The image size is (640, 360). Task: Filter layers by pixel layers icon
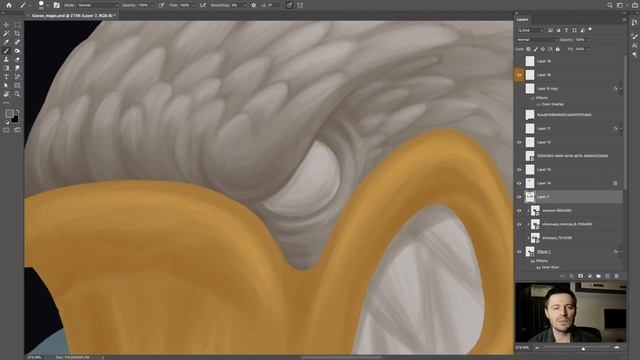pyautogui.click(x=550, y=30)
